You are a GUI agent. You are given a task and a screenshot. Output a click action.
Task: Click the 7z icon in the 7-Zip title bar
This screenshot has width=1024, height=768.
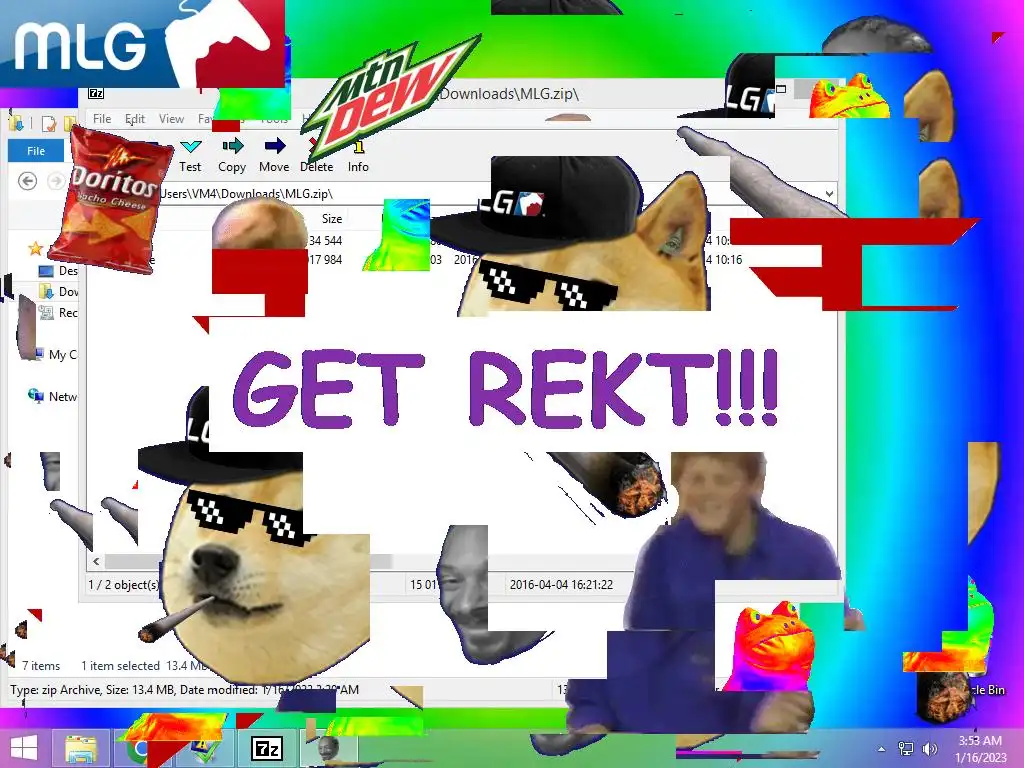point(96,93)
